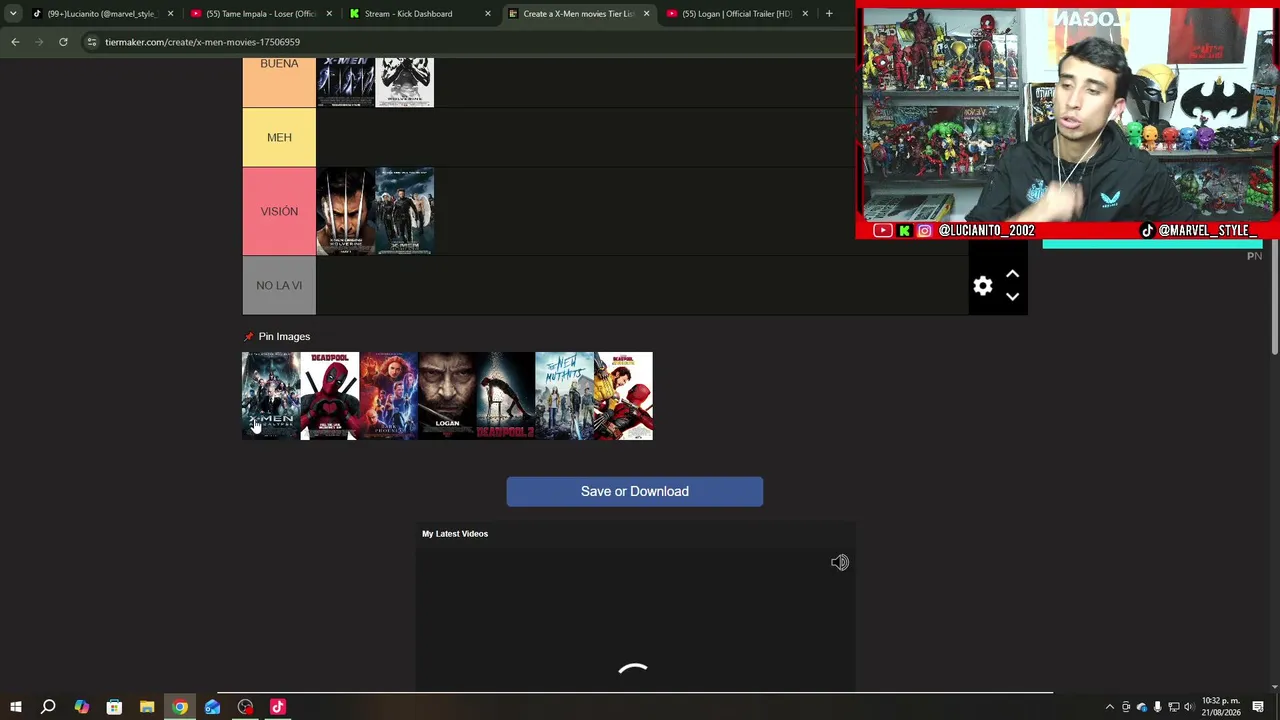Open the tab search dropdown in Chrome

pyautogui.click(x=13, y=14)
